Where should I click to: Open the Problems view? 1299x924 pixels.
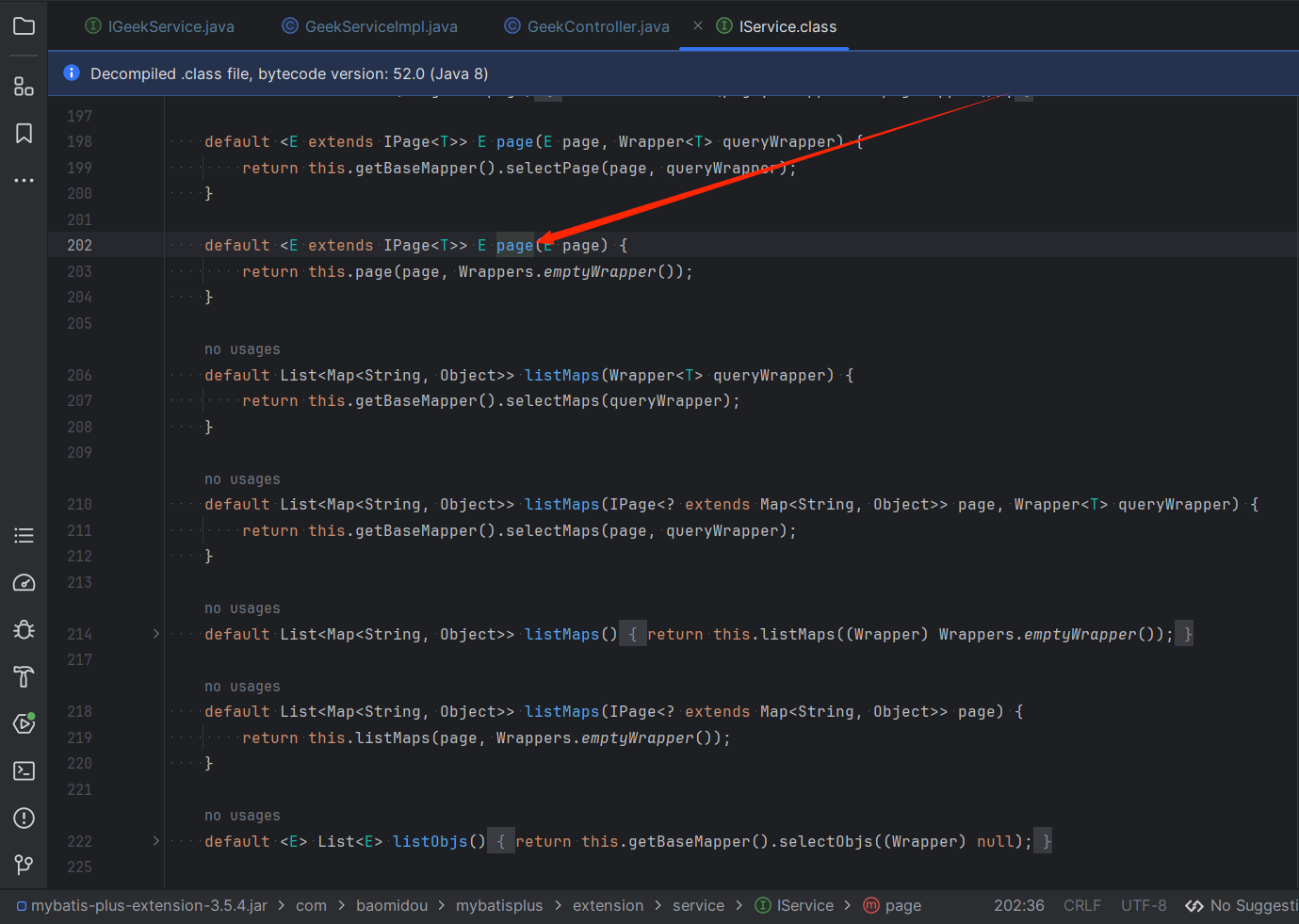coord(24,818)
